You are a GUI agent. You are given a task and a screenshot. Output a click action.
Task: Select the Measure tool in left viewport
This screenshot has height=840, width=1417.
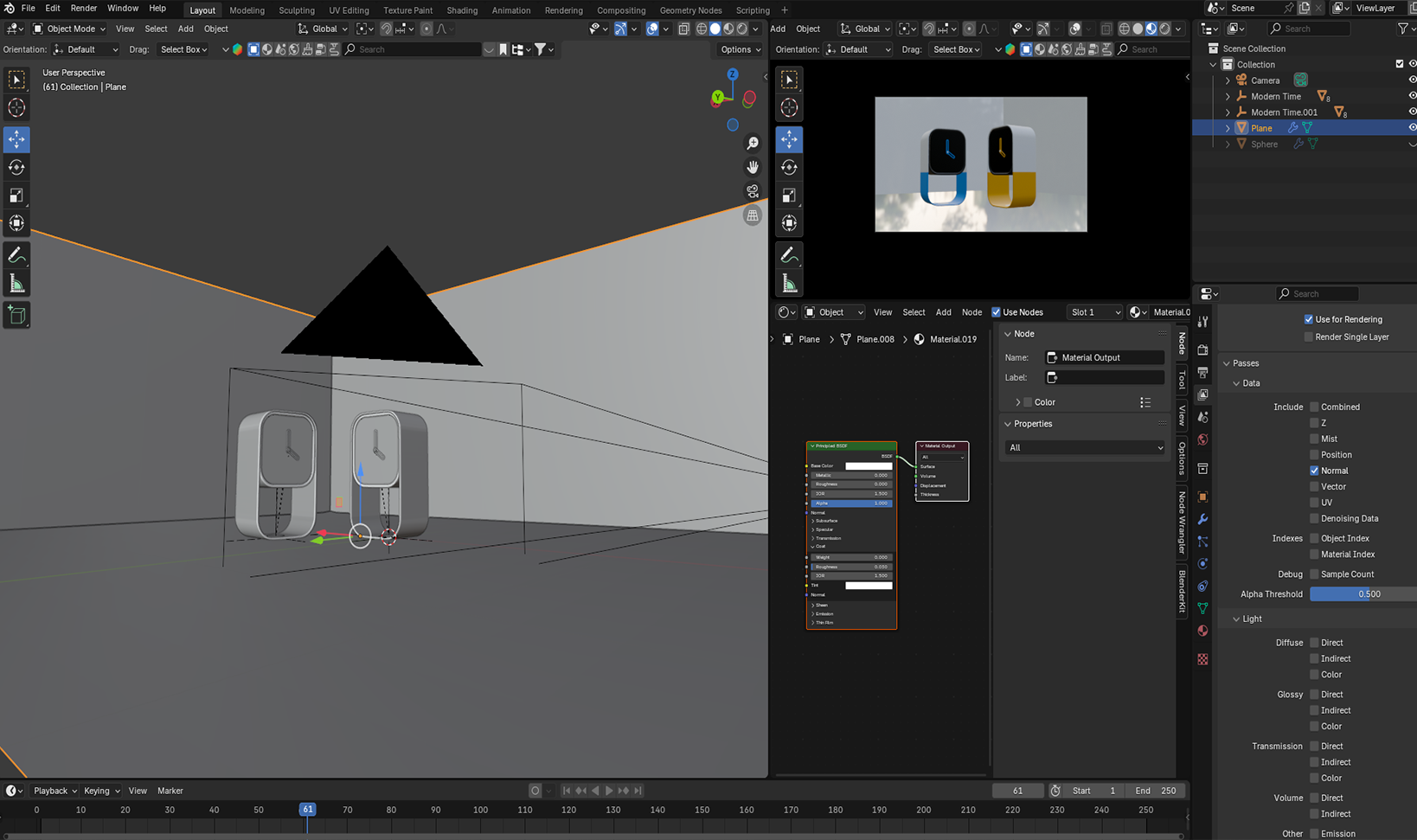16,284
